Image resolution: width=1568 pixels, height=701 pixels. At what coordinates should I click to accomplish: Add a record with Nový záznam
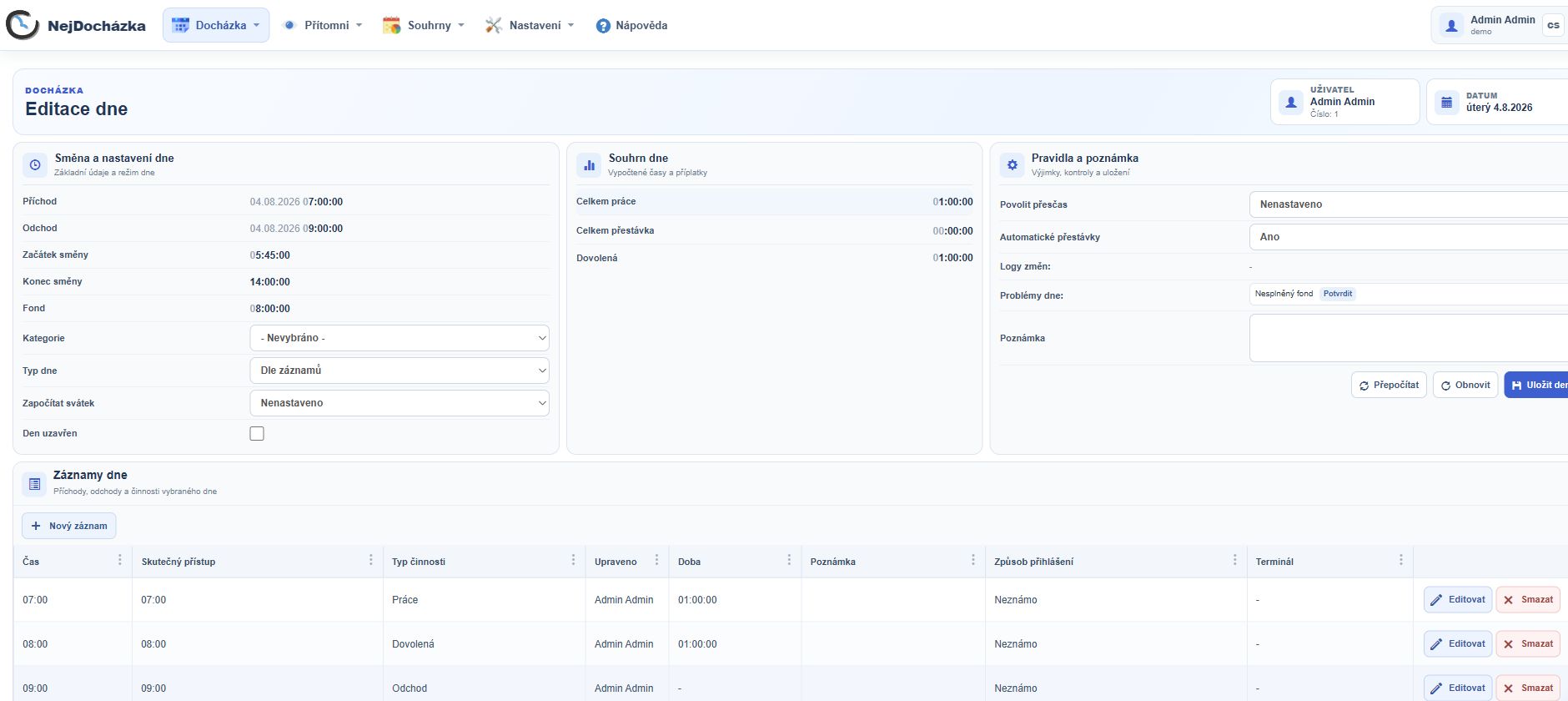click(69, 526)
